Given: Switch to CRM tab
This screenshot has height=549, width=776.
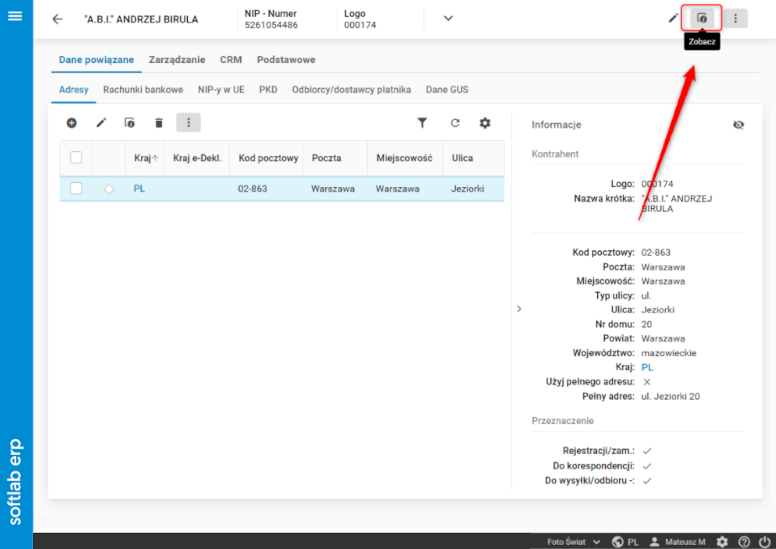Looking at the screenshot, I should tap(231, 60).
